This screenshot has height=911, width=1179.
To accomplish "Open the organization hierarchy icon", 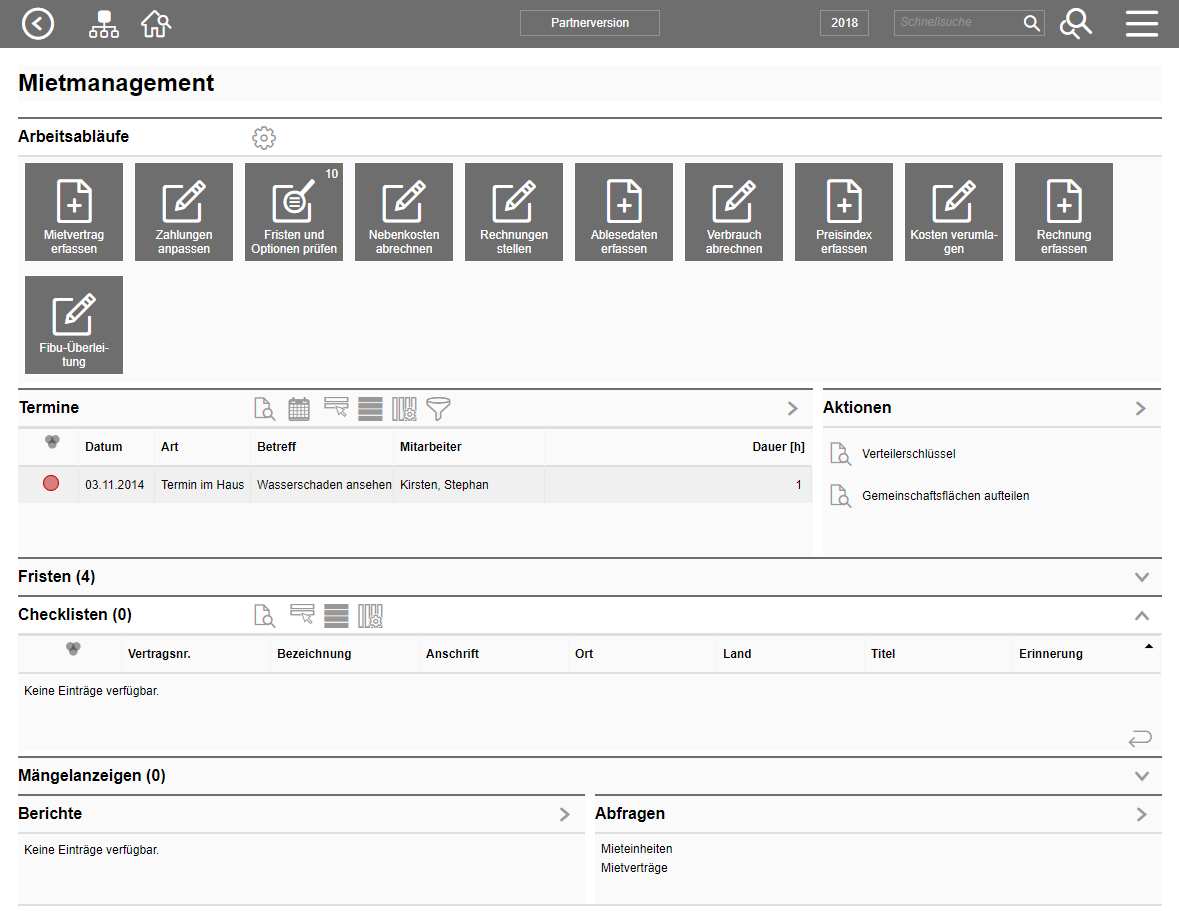I will tap(103, 23).
